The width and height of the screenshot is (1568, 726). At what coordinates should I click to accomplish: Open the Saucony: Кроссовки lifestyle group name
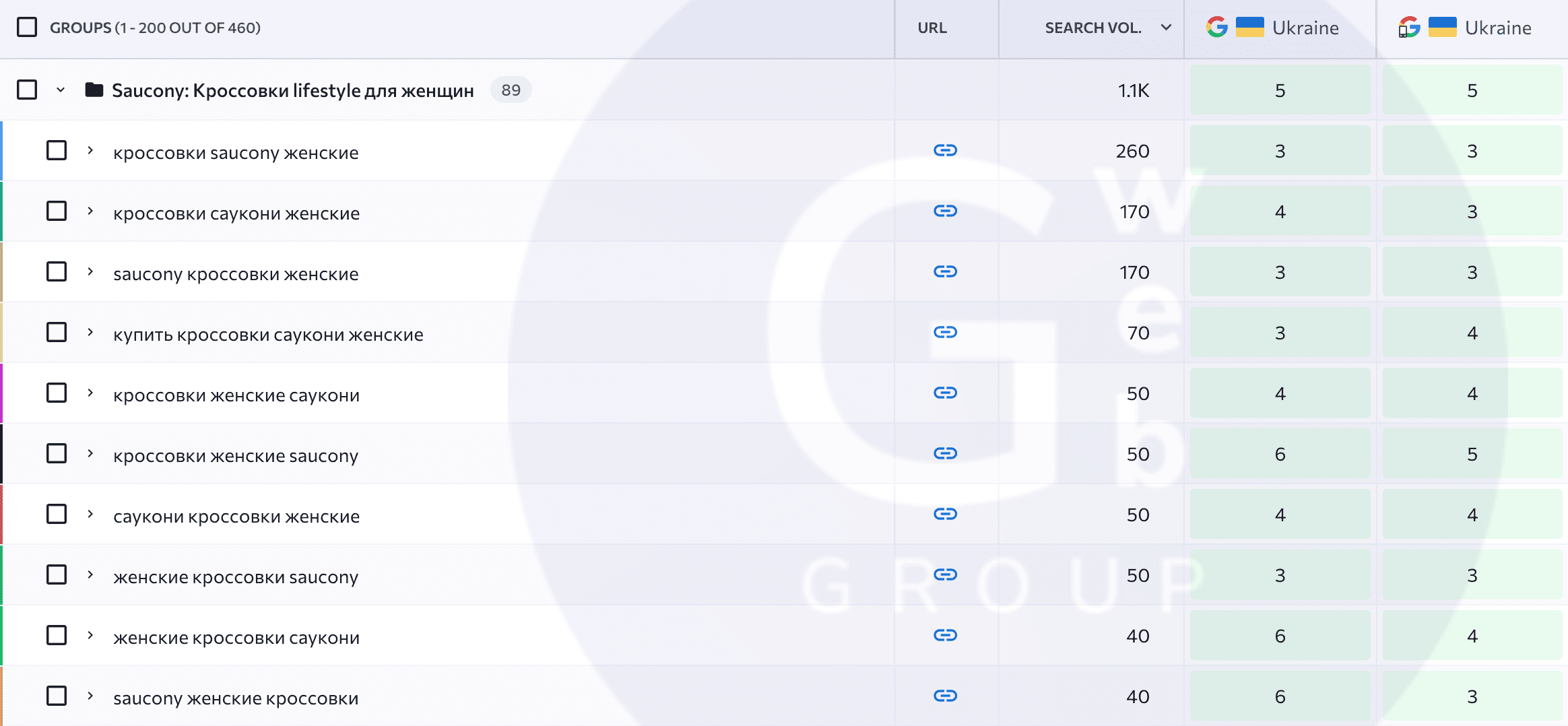click(x=292, y=90)
